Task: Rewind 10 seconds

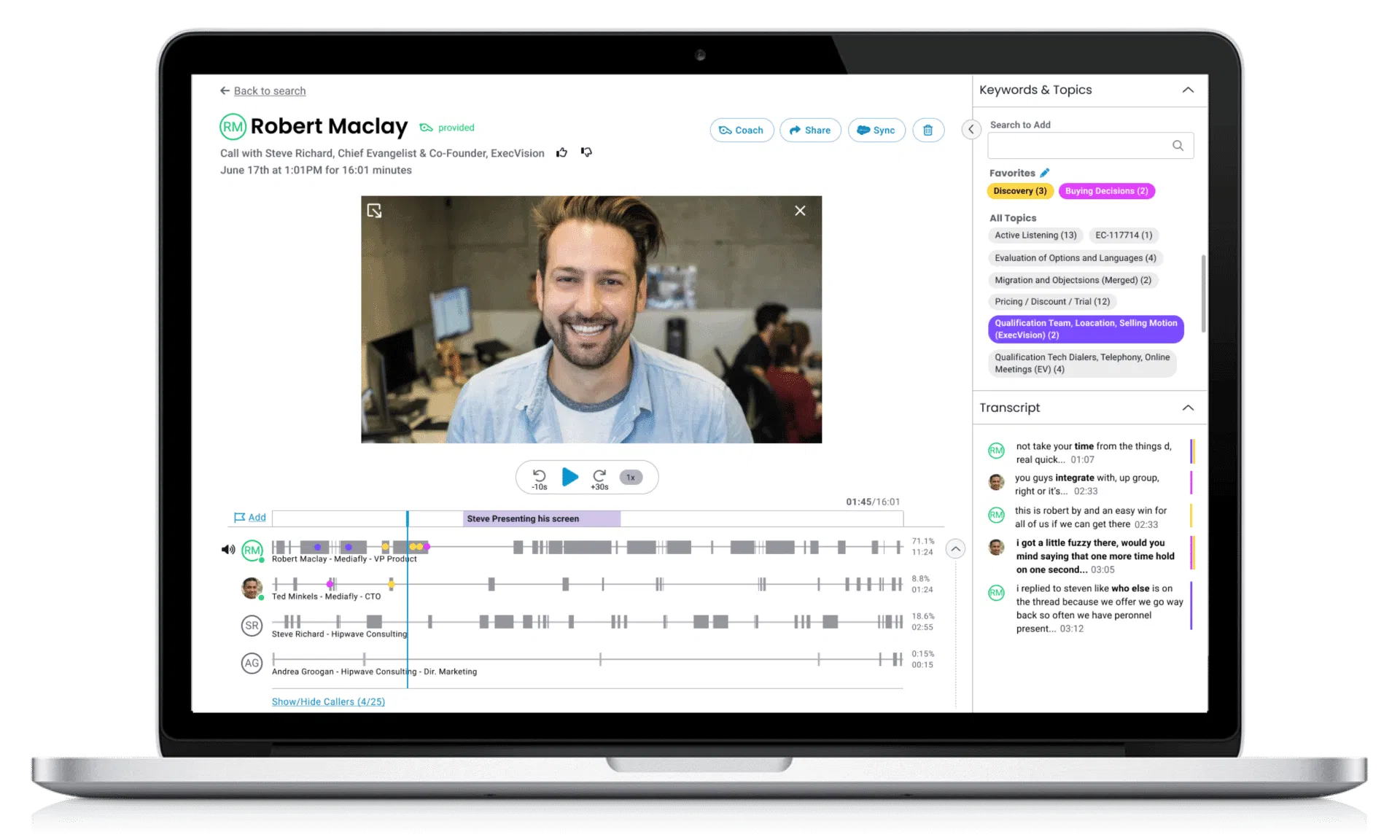Action: pos(539,478)
